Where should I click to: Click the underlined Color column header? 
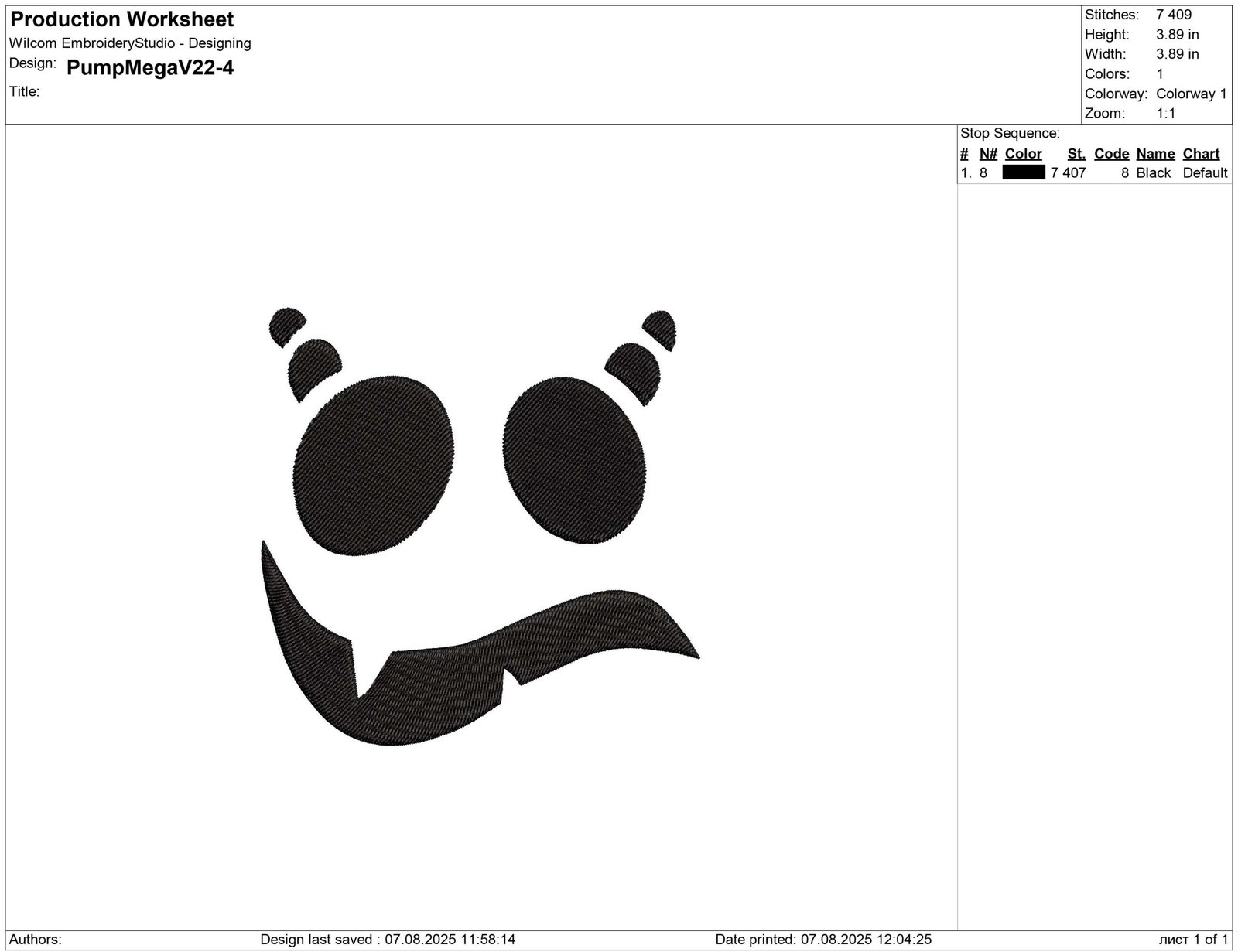point(1023,153)
